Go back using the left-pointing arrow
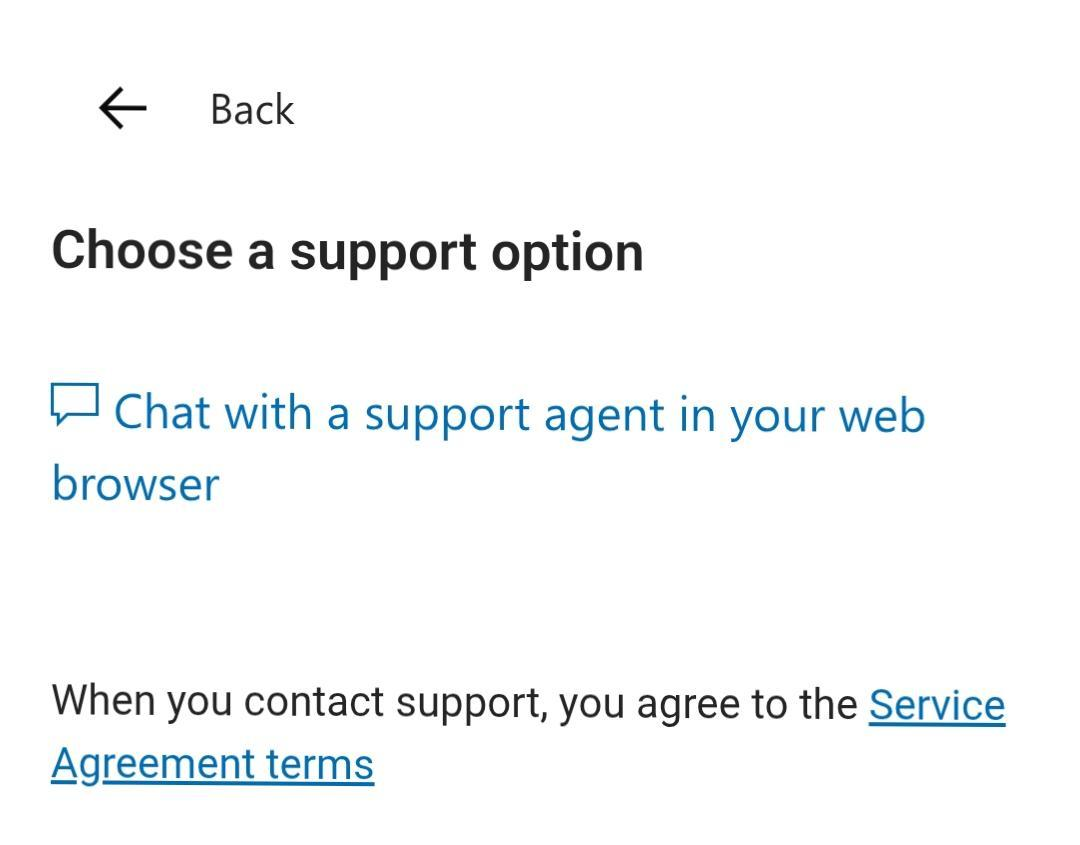The width and height of the screenshot is (1080, 845). click(x=123, y=108)
